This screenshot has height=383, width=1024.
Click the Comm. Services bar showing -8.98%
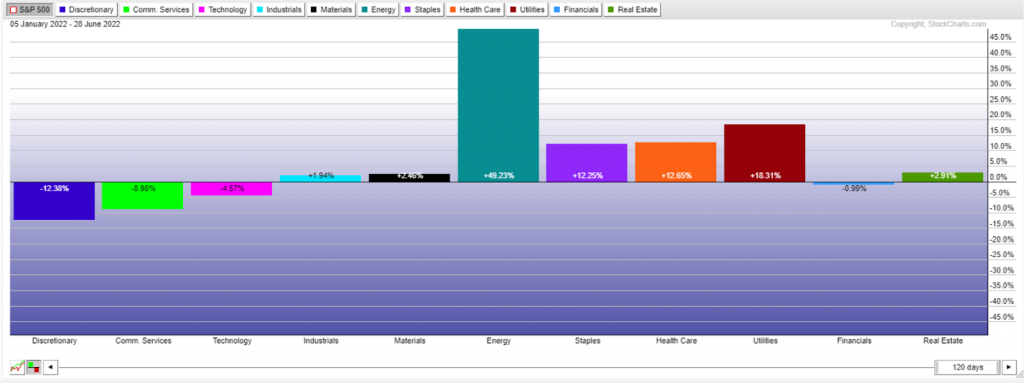click(143, 195)
